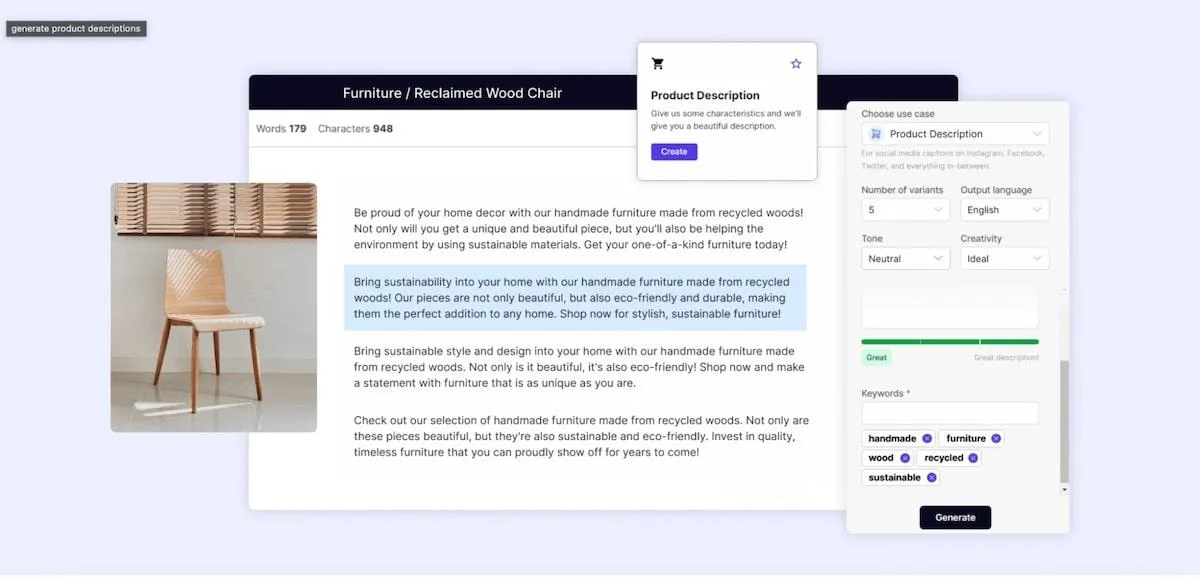The image size is (1200, 577).
Task: Remove the handmade keyword tag
Action: point(927,439)
